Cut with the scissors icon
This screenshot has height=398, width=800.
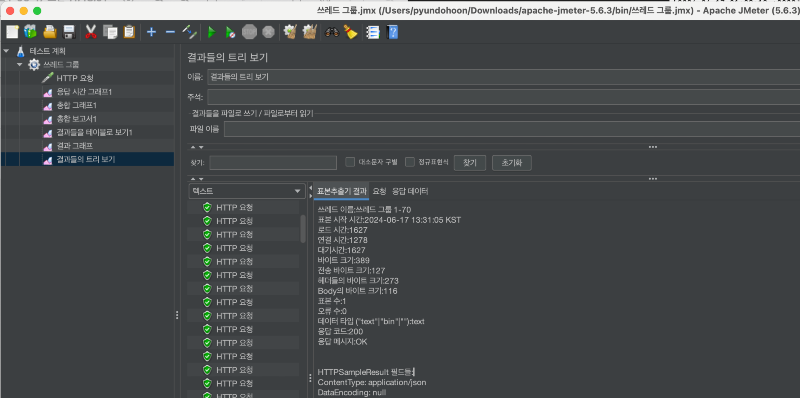[x=91, y=32]
